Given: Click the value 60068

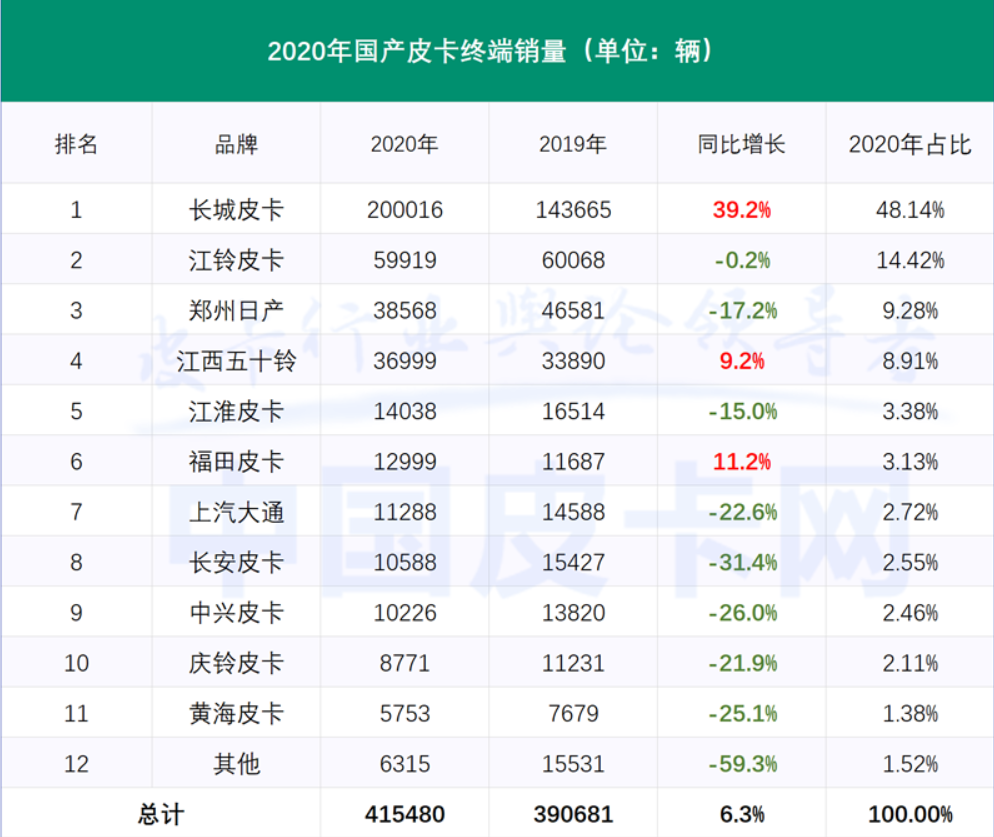Looking at the screenshot, I should point(573,261).
